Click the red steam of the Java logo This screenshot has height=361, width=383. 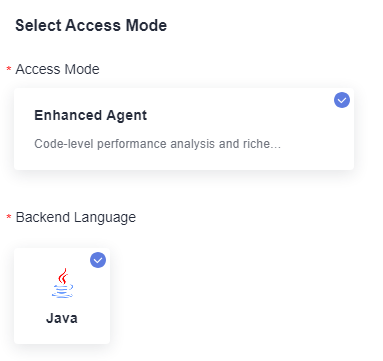click(63, 276)
